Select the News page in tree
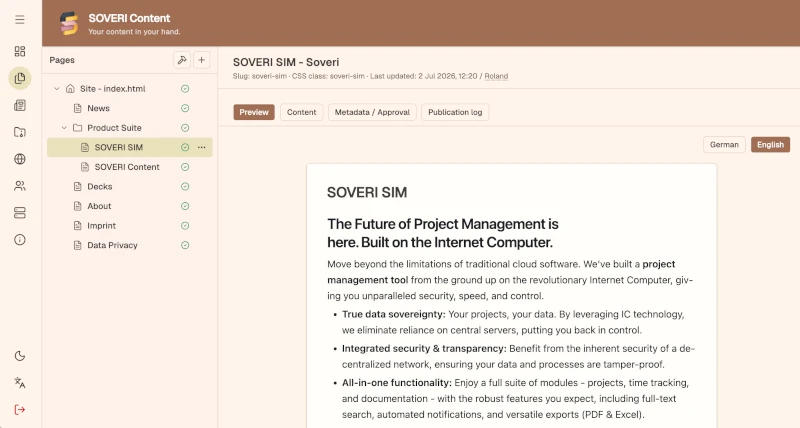Image resolution: width=800 pixels, height=428 pixels. 98,108
